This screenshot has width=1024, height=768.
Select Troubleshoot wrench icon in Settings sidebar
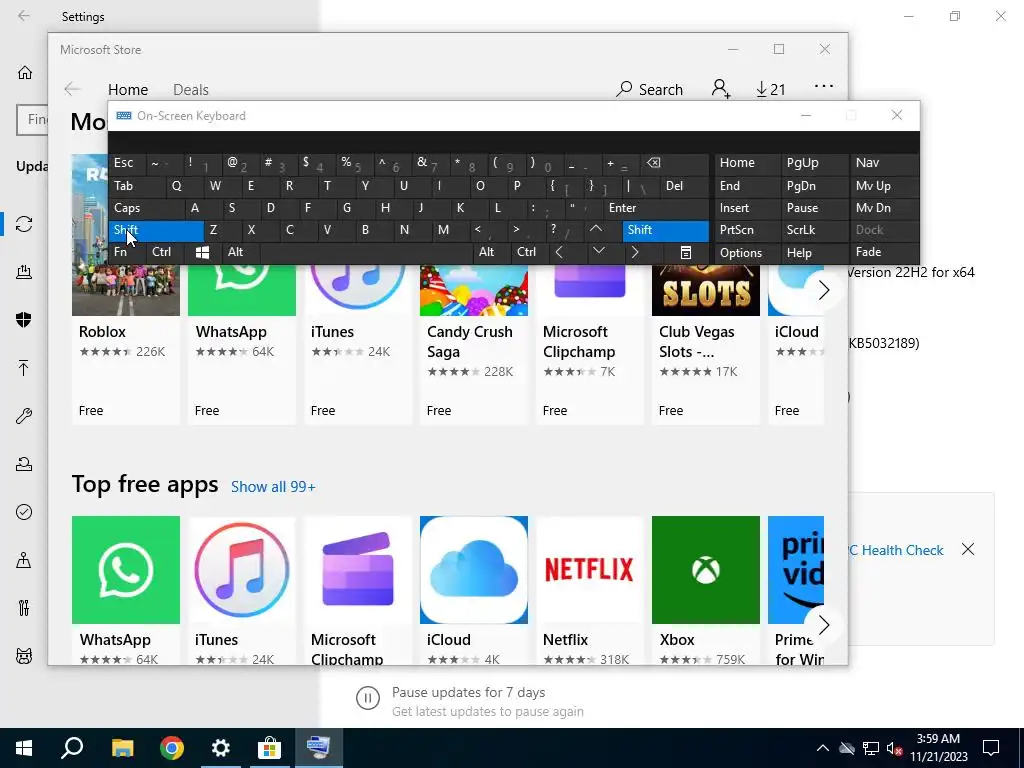[24, 415]
